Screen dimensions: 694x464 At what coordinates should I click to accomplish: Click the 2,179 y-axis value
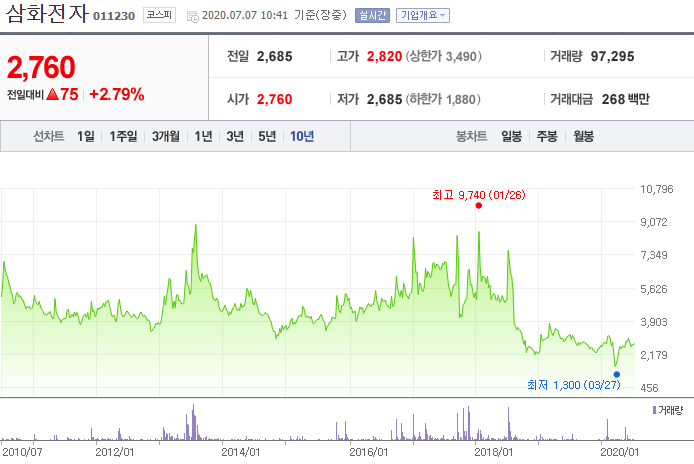[x=654, y=355]
